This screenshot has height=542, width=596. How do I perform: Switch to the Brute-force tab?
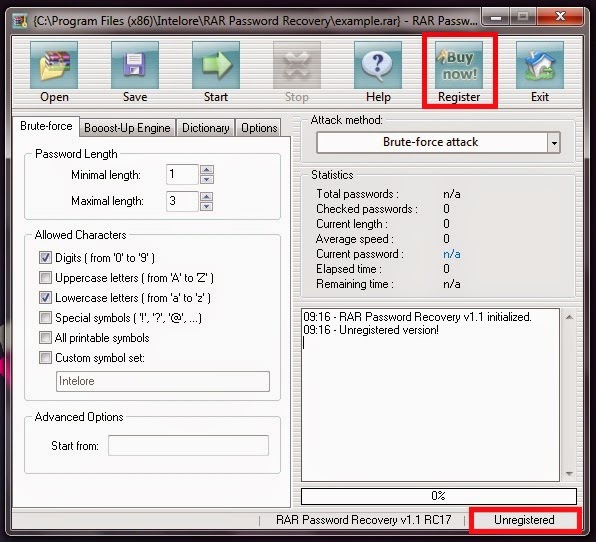click(46, 126)
